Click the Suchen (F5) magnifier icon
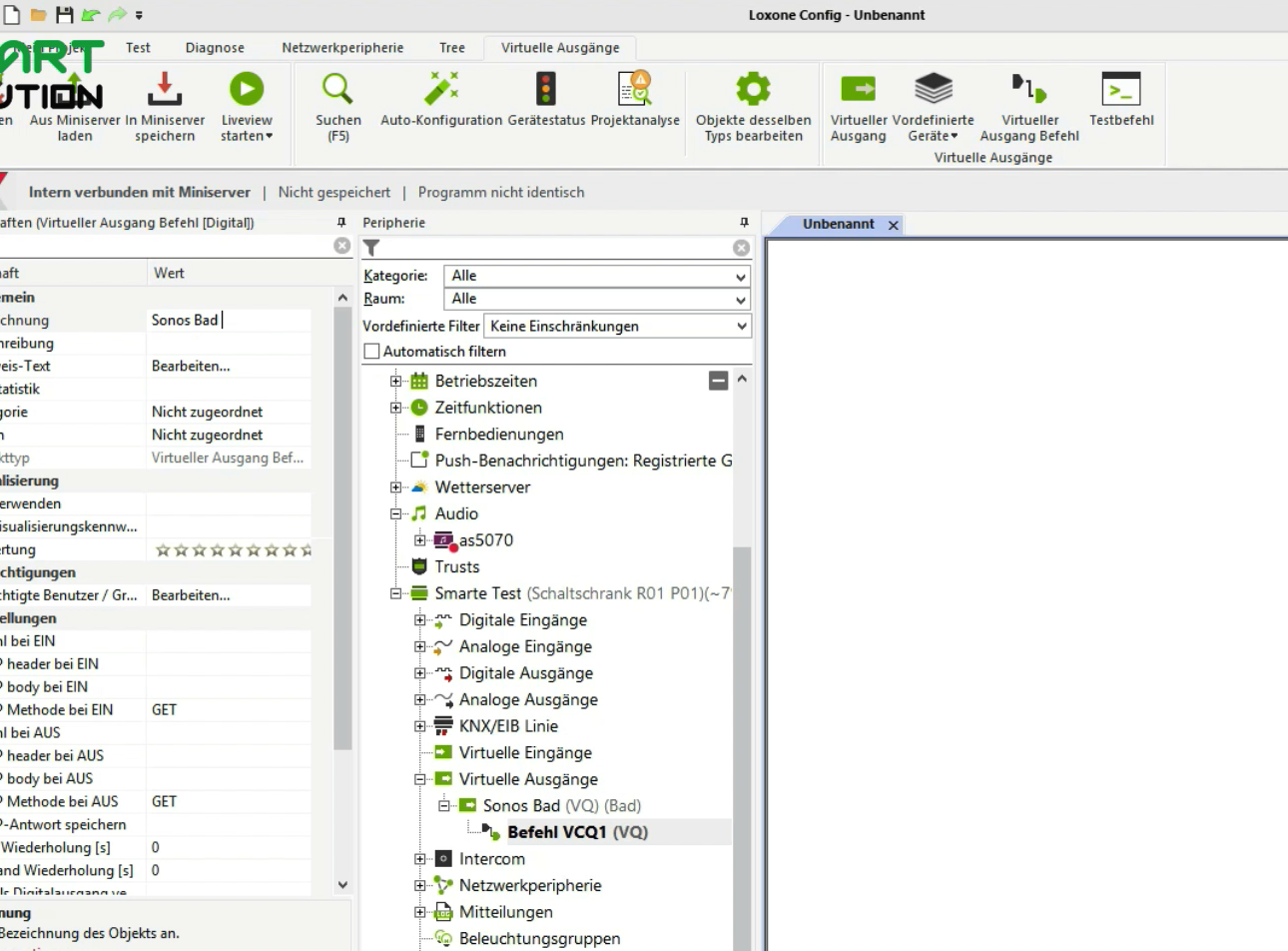The height and width of the screenshot is (951, 1288). [337, 89]
